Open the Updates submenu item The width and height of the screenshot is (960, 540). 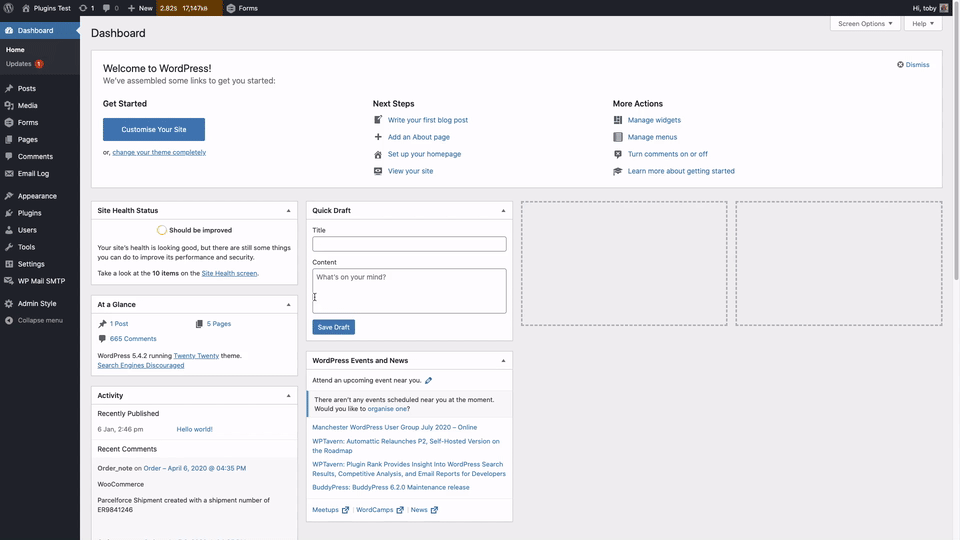[24, 64]
